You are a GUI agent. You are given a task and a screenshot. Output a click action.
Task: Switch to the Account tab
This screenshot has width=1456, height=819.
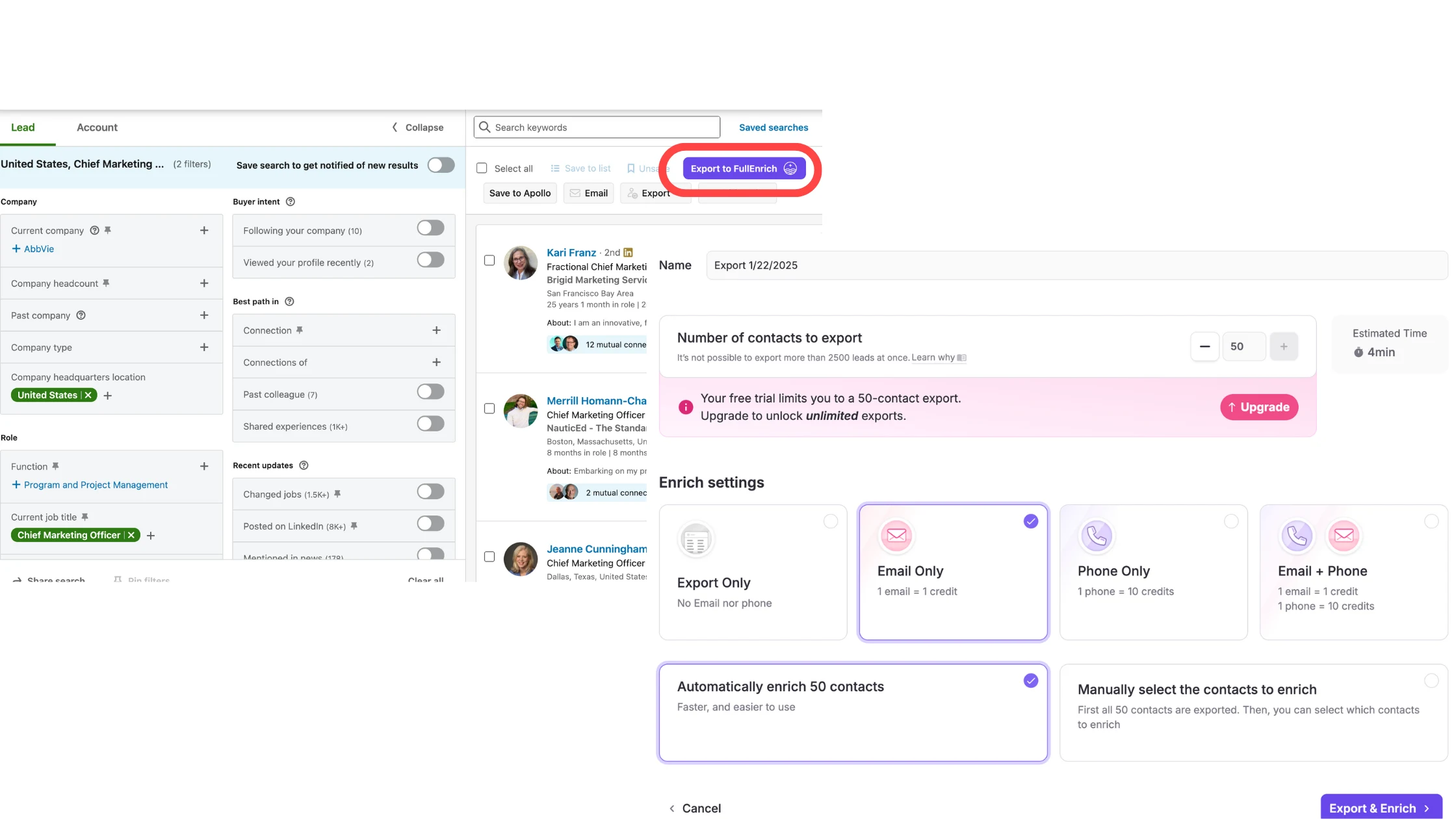97,127
